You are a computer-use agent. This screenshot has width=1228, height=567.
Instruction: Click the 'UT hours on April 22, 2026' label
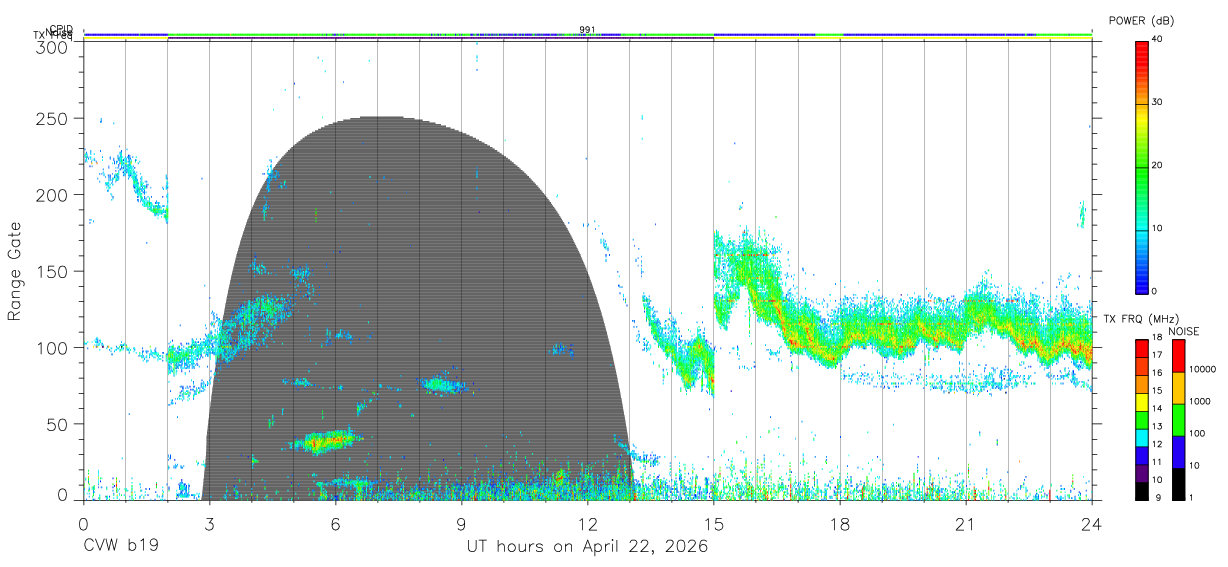(587, 547)
